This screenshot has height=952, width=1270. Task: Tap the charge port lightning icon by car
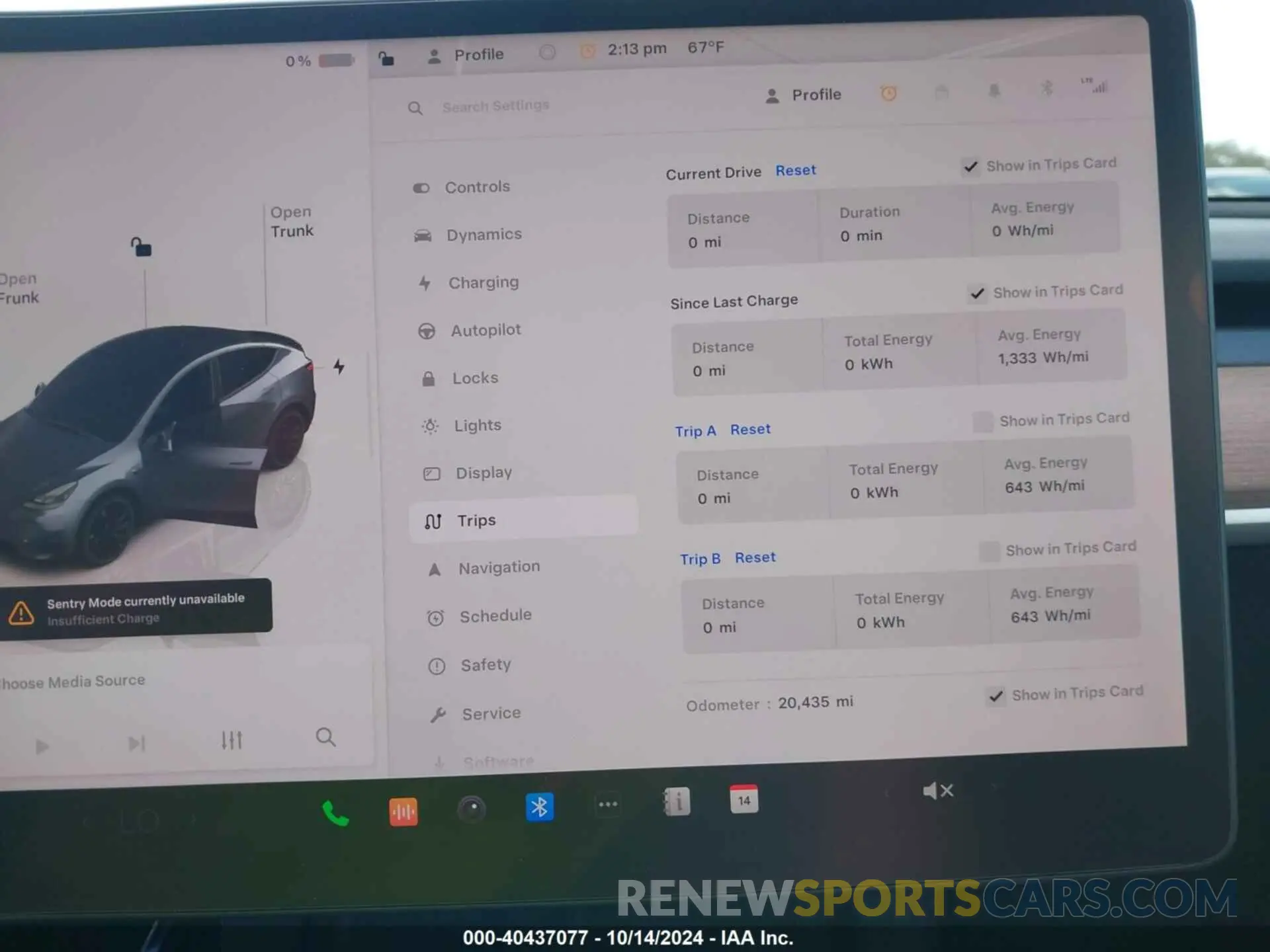coord(339,366)
